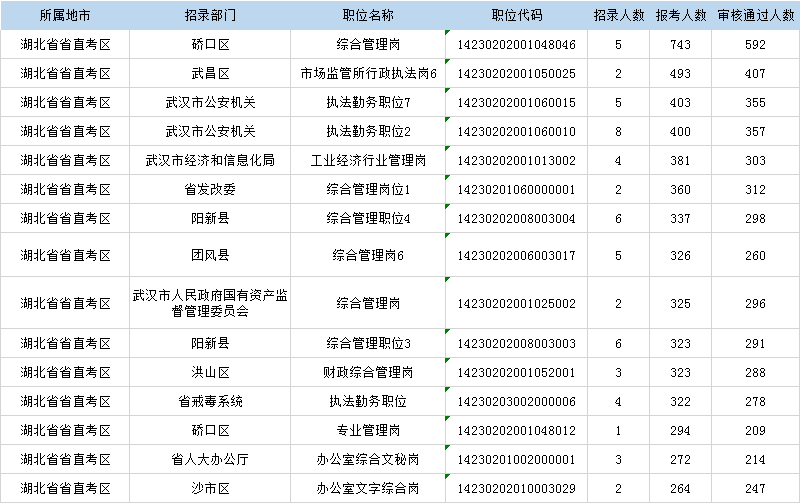Click the 职位名称 column header

click(368, 15)
